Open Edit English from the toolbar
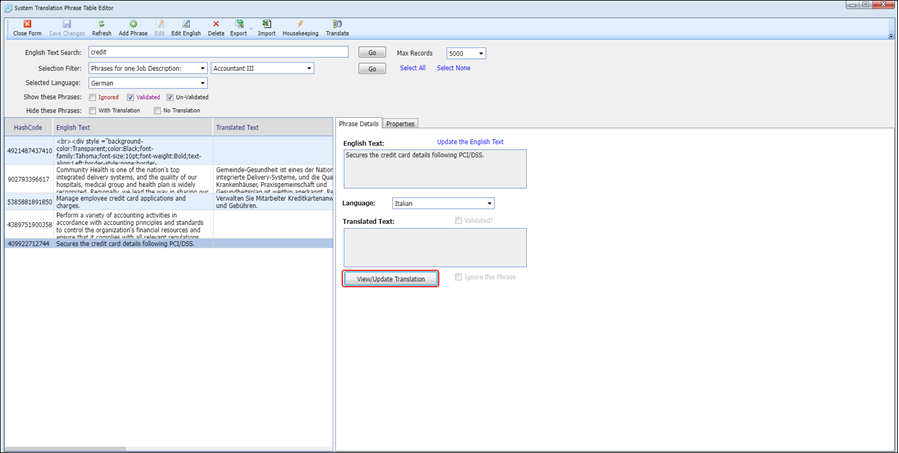The image size is (899, 453). 186,24
